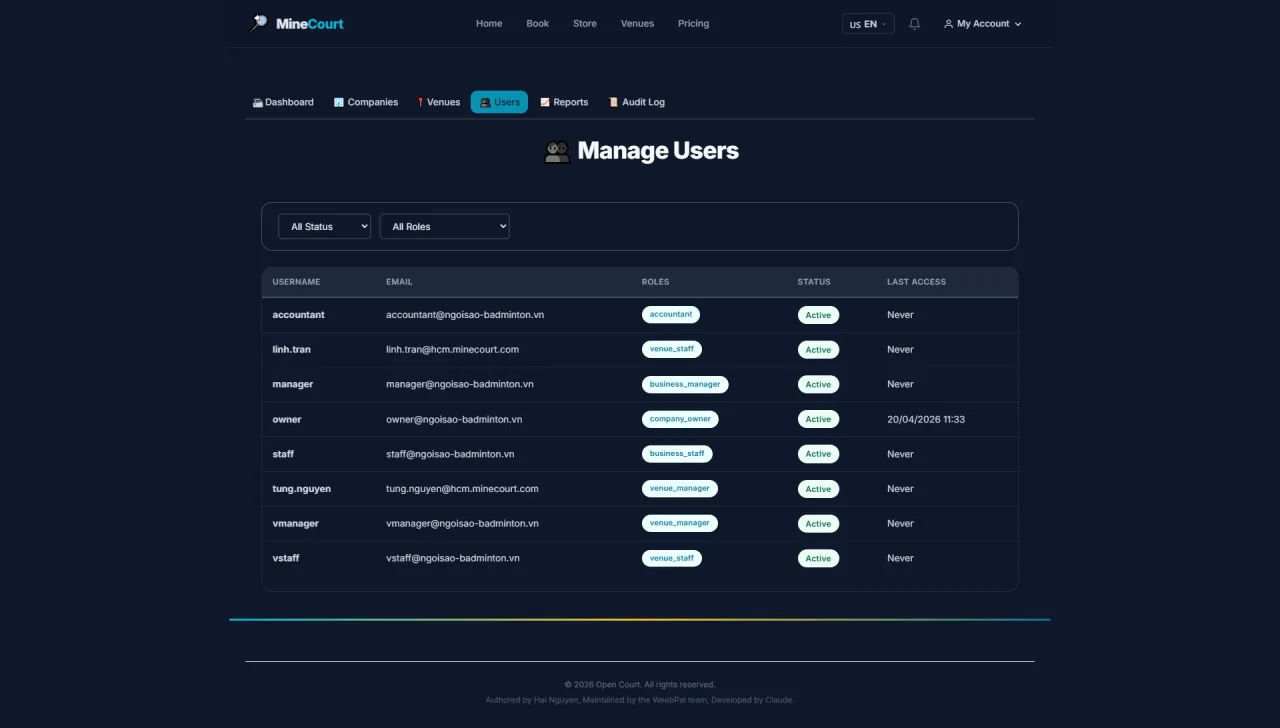The width and height of the screenshot is (1280, 728).
Task: Click the Manage Users heading icon
Action: point(557,151)
